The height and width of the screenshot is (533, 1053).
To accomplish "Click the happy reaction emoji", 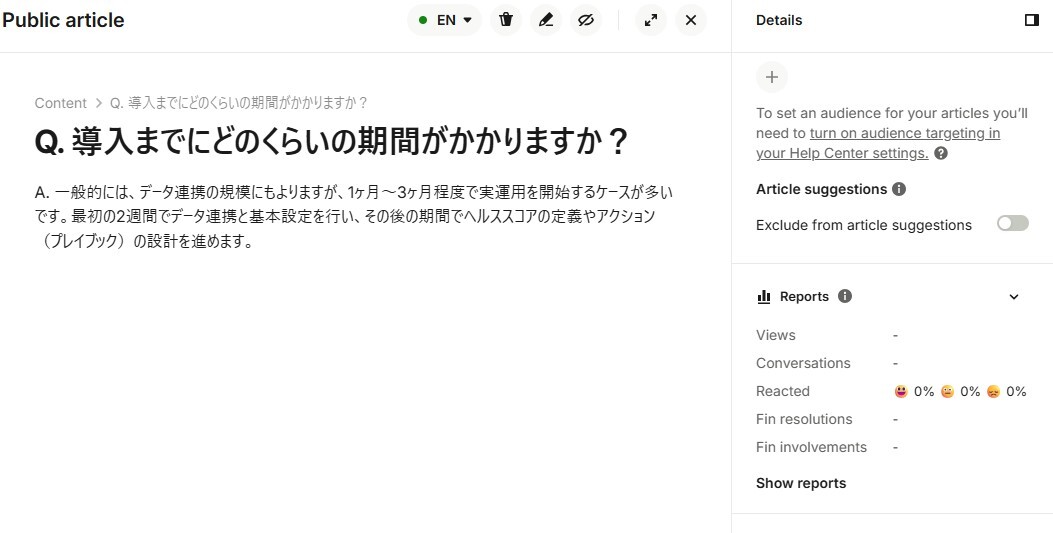I will click(901, 391).
